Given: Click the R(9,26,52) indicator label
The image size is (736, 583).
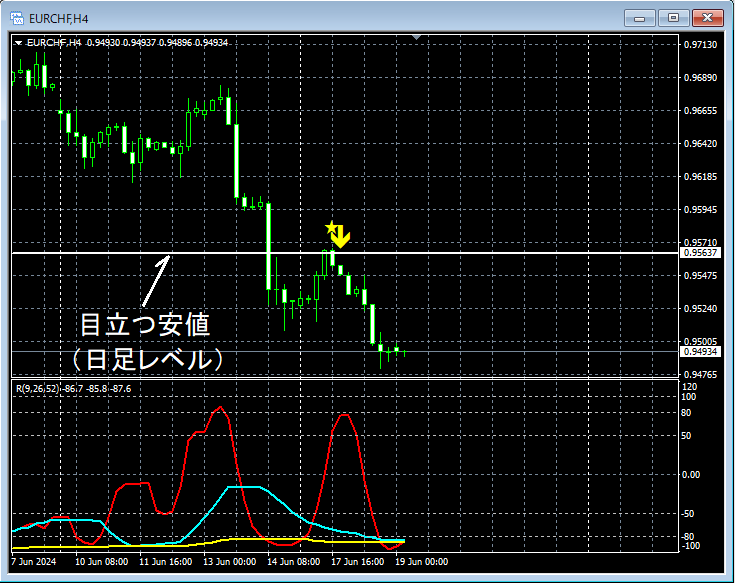Looking at the screenshot, I should [73, 389].
